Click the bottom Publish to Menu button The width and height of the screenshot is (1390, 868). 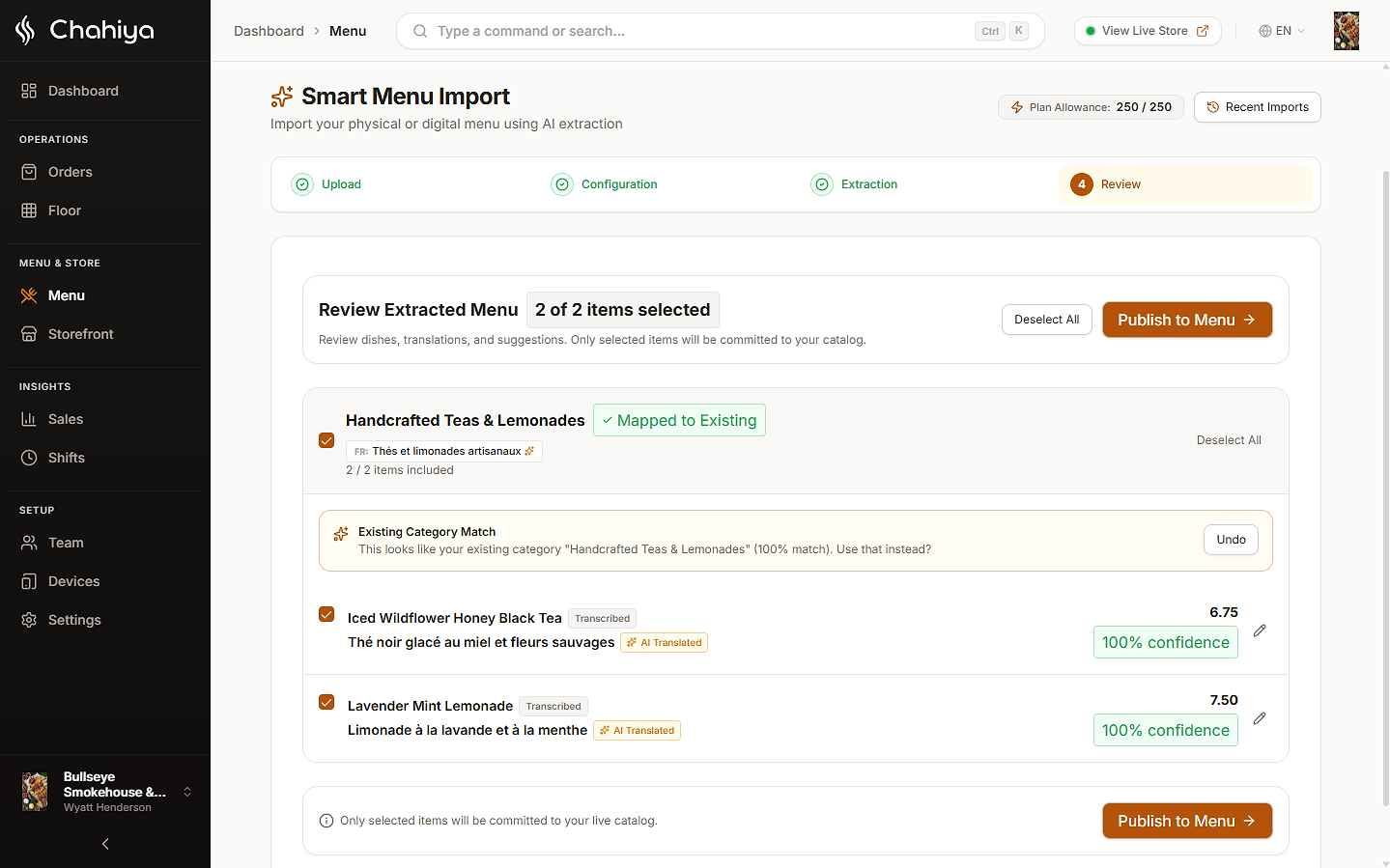(1187, 821)
